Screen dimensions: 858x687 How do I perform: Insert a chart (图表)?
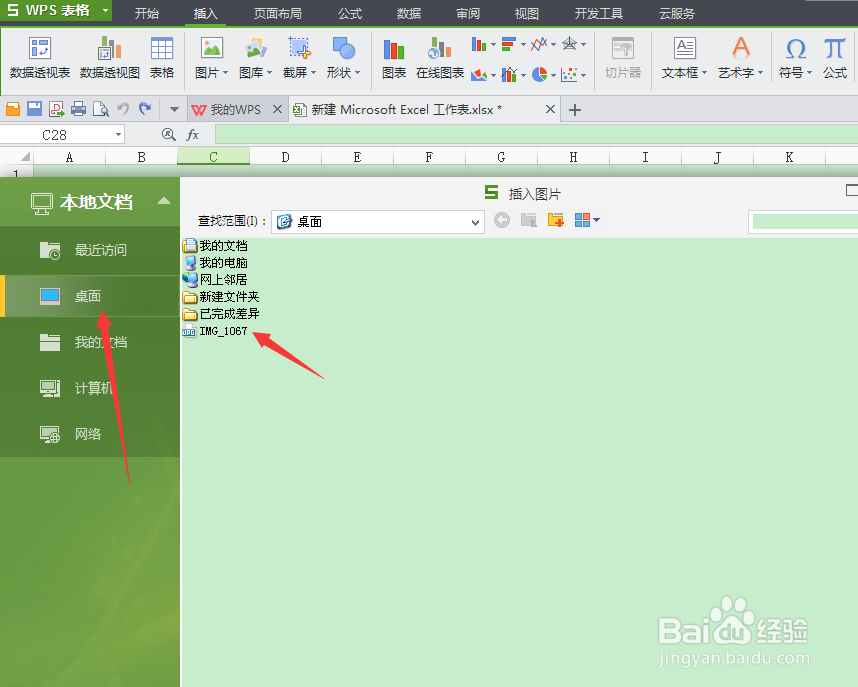point(394,58)
